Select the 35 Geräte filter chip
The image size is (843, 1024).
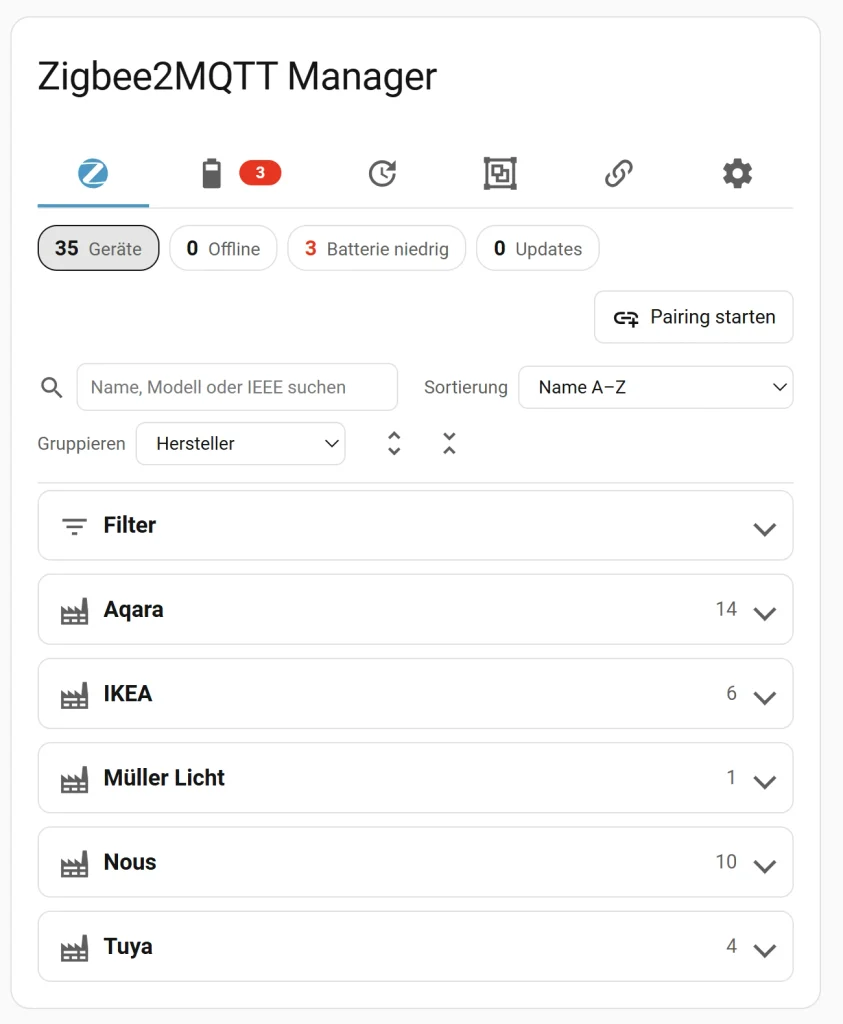click(99, 248)
